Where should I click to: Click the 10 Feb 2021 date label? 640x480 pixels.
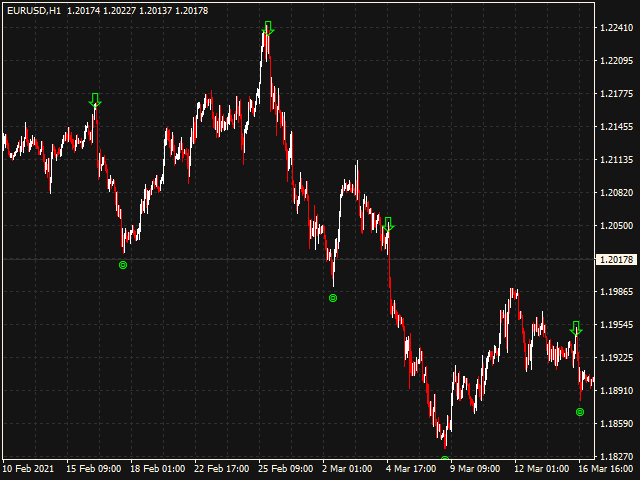click(x=28, y=469)
